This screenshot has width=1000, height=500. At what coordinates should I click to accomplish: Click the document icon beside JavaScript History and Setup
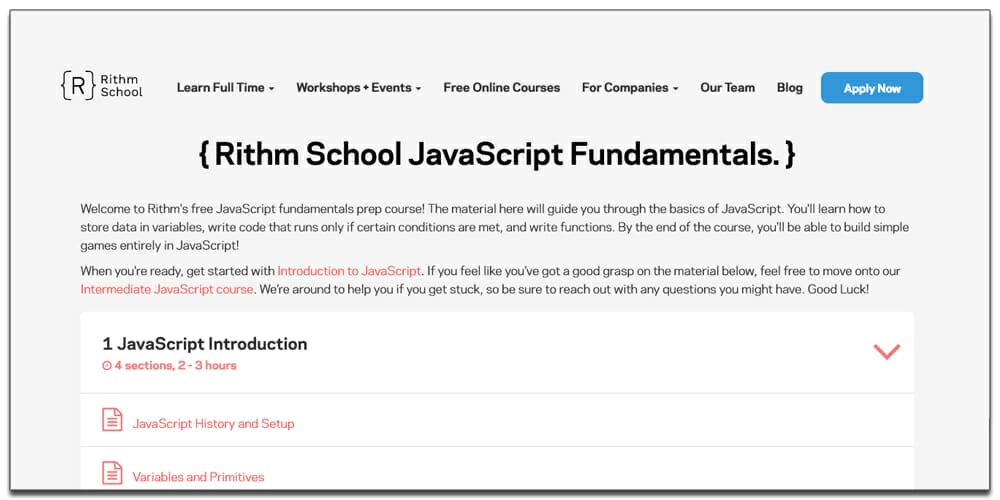[112, 420]
